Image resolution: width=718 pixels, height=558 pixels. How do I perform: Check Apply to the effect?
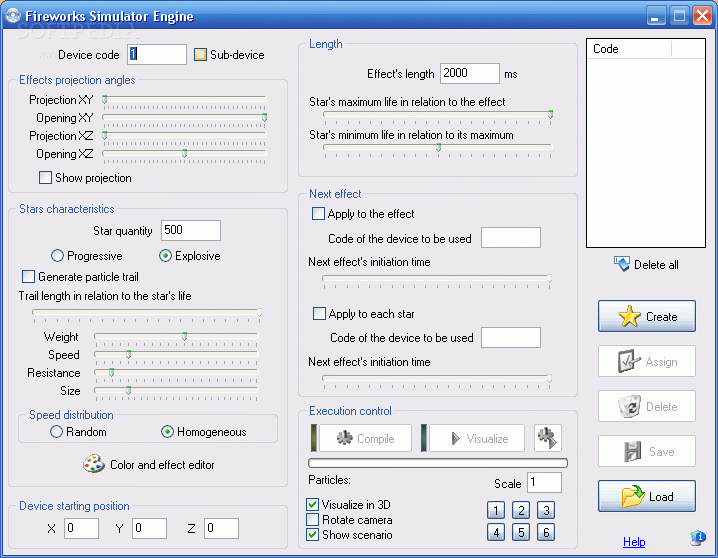[x=318, y=214]
